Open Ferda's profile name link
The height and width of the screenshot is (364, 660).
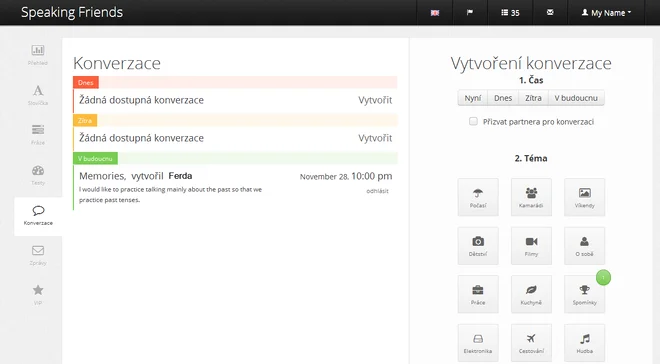[180, 176]
